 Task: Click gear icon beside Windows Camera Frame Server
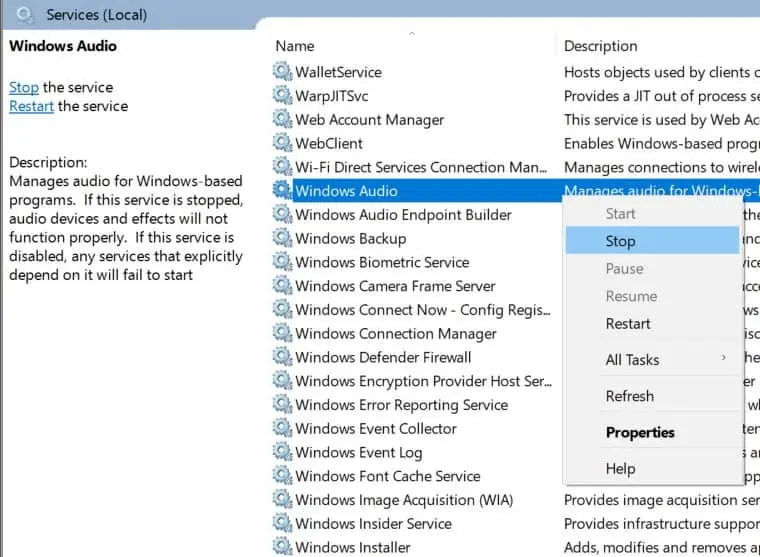click(x=282, y=286)
